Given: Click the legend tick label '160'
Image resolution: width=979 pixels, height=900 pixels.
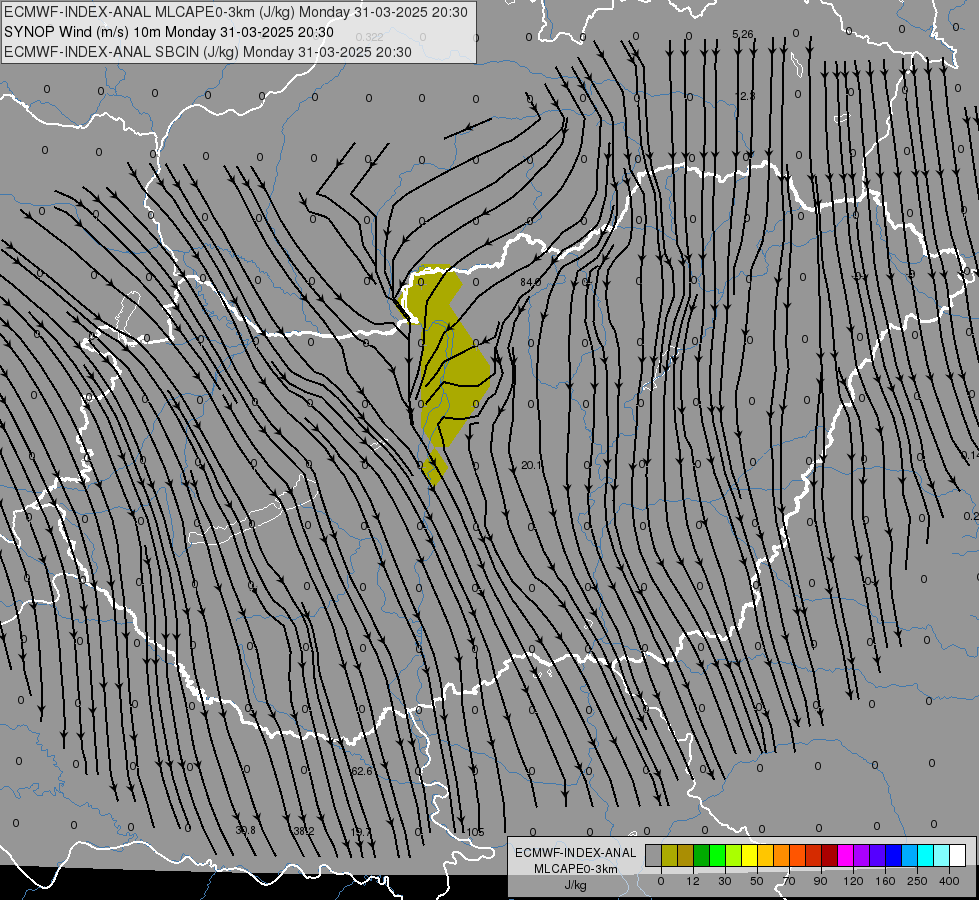Looking at the screenshot, I should point(885,881).
